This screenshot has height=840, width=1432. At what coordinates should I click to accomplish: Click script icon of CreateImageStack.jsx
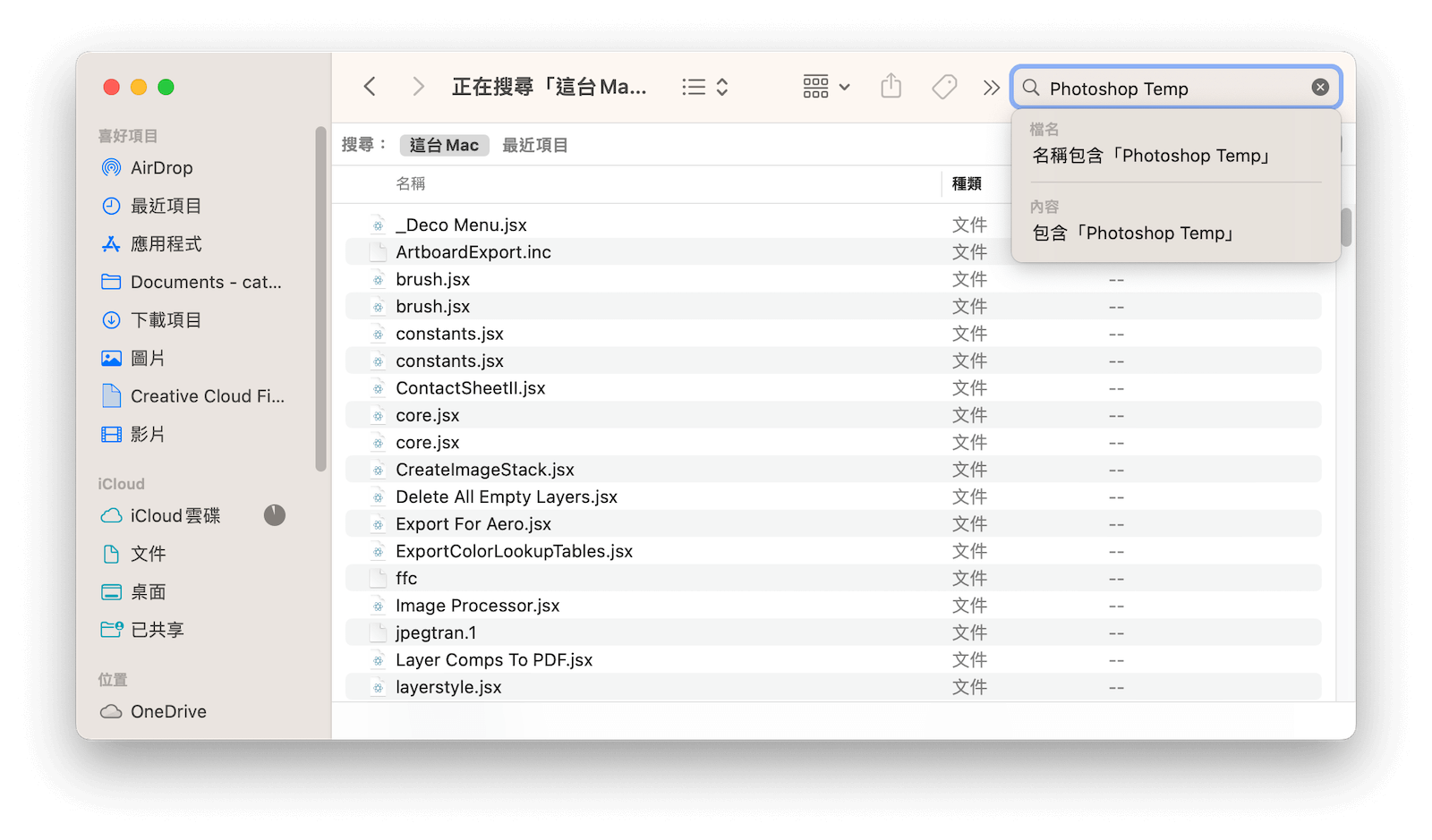coord(378,470)
